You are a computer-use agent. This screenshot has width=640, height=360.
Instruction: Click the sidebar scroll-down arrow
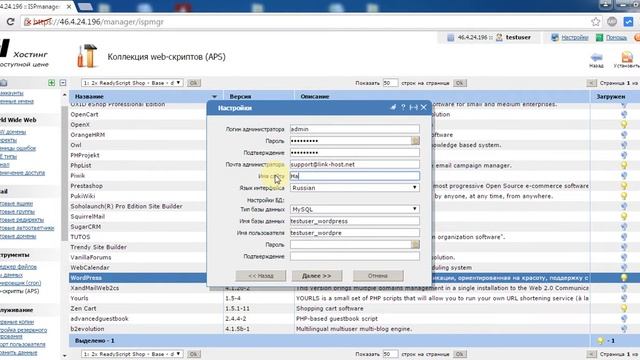click(64, 356)
